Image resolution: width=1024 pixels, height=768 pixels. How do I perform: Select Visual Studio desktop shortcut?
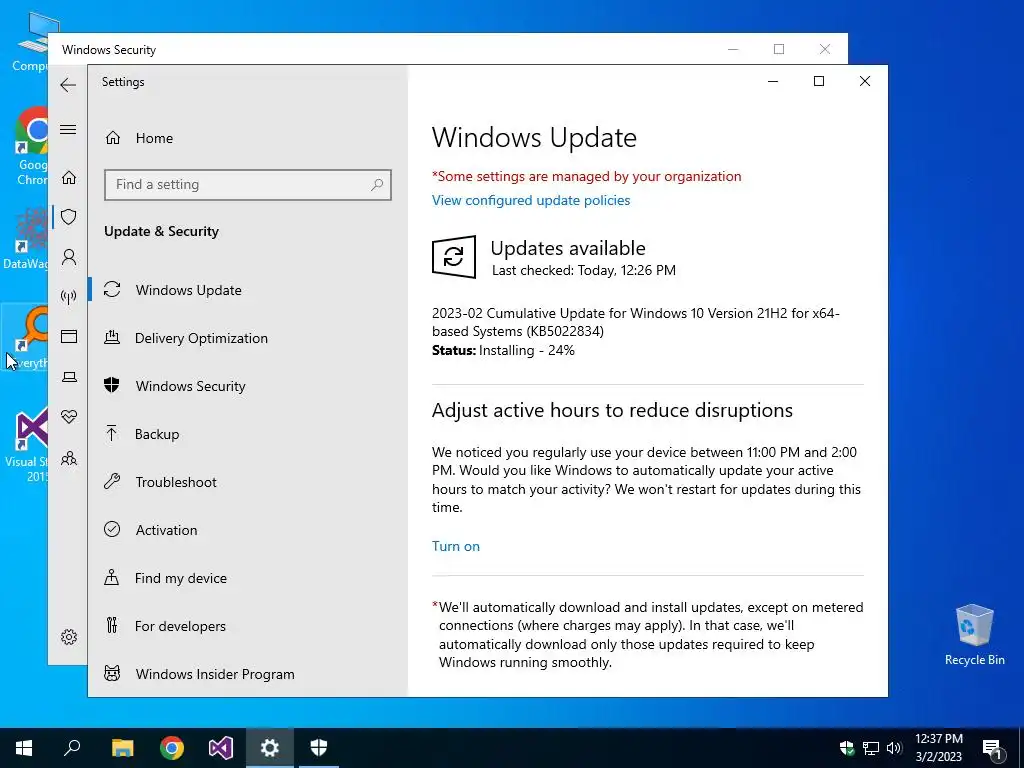point(27,445)
